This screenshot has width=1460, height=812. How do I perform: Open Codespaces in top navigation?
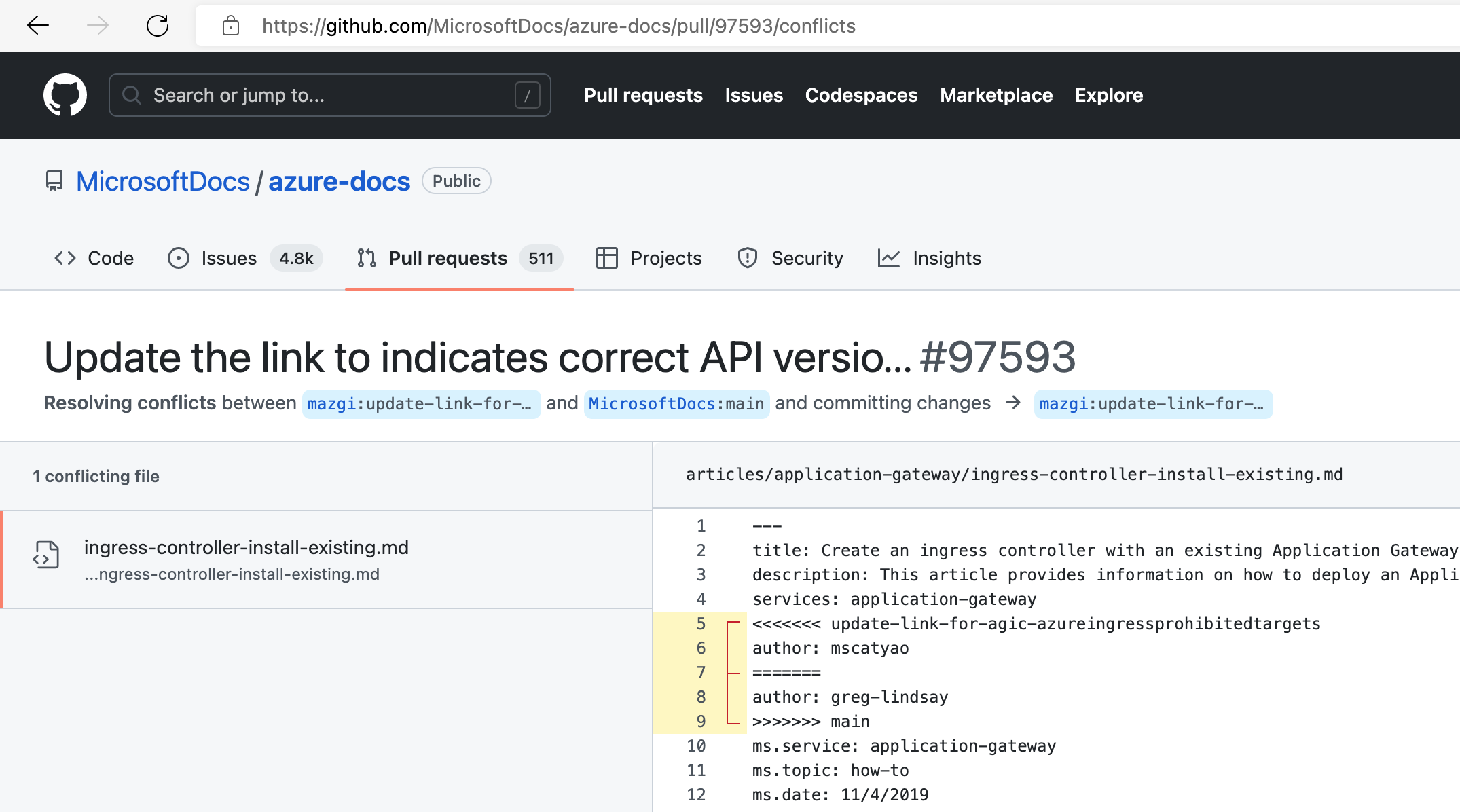pyautogui.click(x=861, y=95)
